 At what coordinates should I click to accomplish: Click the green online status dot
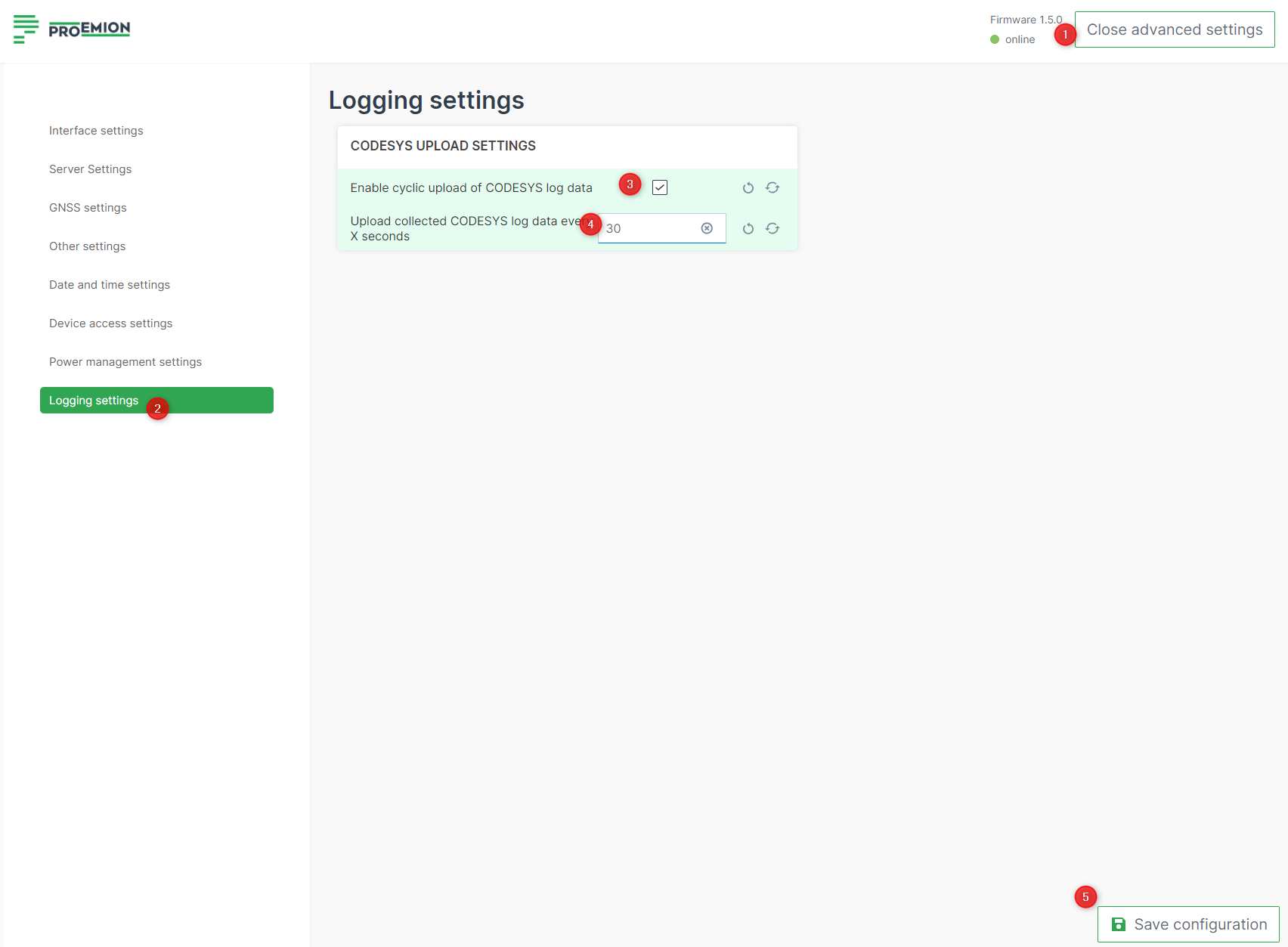pos(995,39)
